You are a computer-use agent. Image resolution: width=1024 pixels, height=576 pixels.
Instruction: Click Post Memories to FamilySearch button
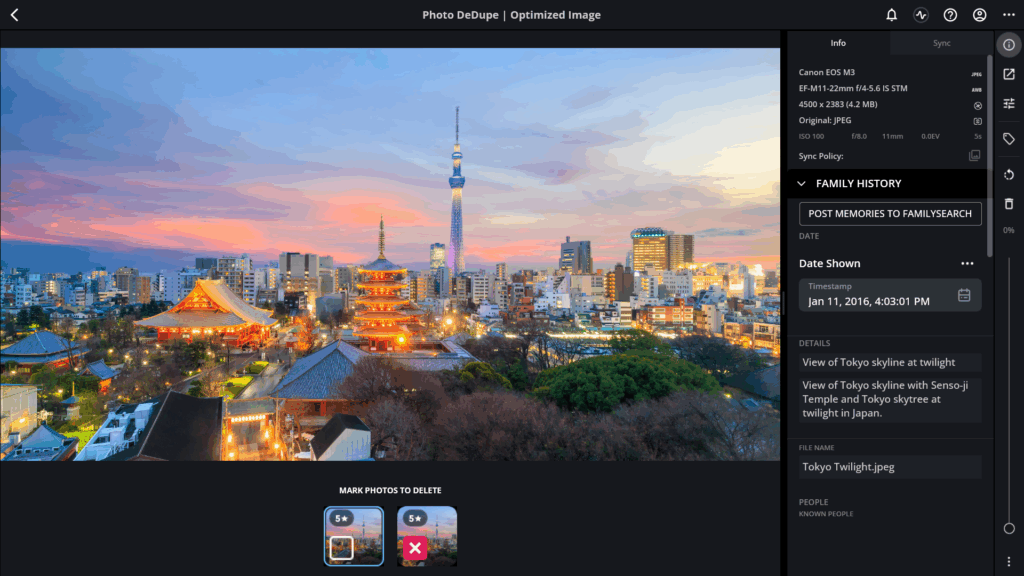(x=889, y=214)
